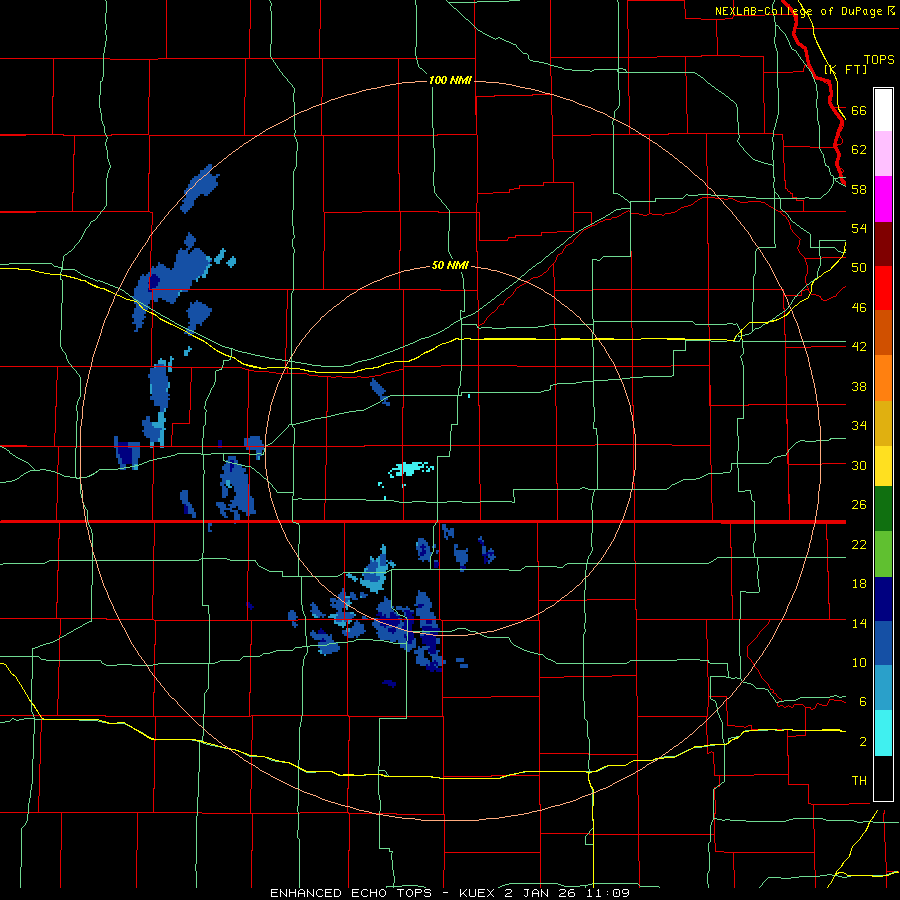This screenshot has width=900, height=900.
Task: Click the 'NEXLAB-College of DuPage' credit text
Action: [x=798, y=11]
